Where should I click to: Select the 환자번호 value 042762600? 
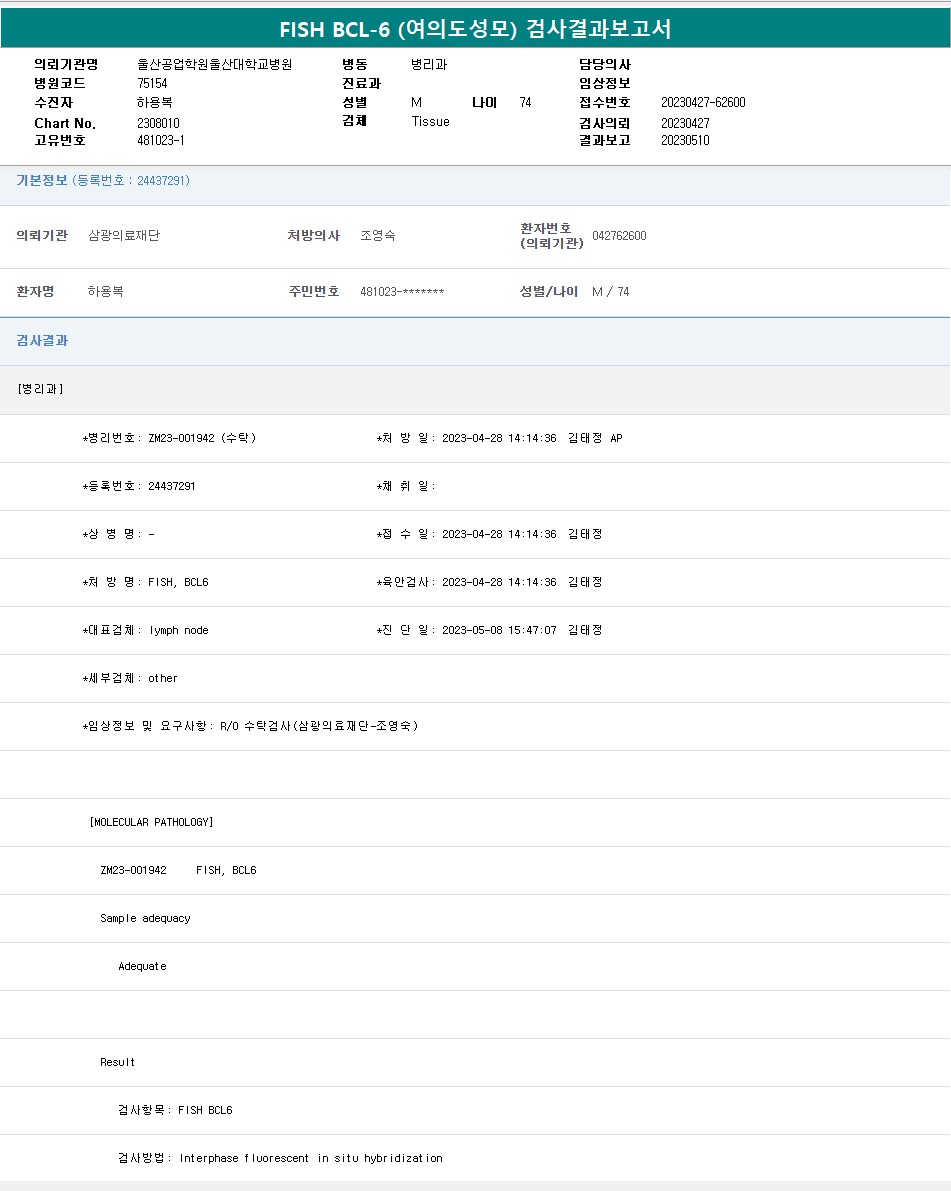pyautogui.click(x=619, y=236)
